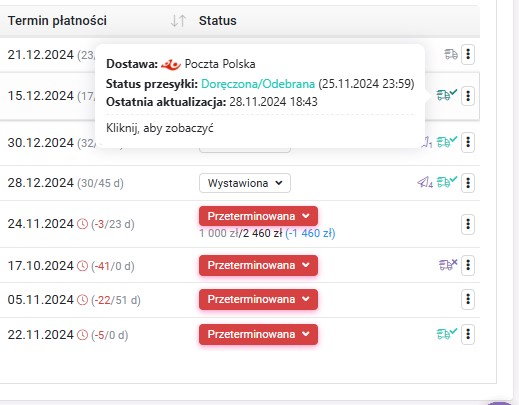Viewport: 519px width, 405px height.
Task: Click last update timestamp 28.11.2024 18:43
Action: point(273,102)
